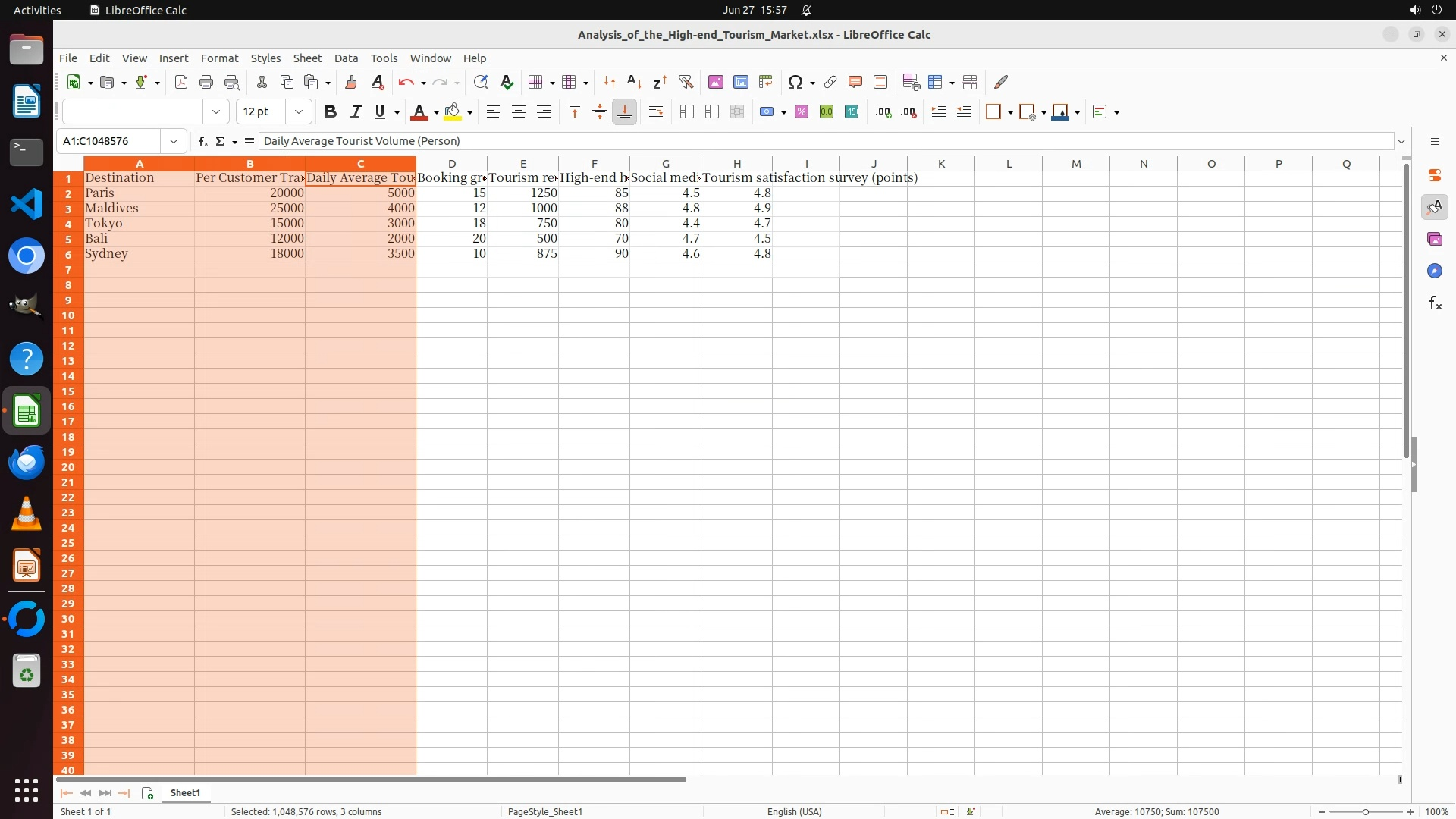The width and height of the screenshot is (1456, 819).
Task: Open the Format menu
Action: [219, 58]
